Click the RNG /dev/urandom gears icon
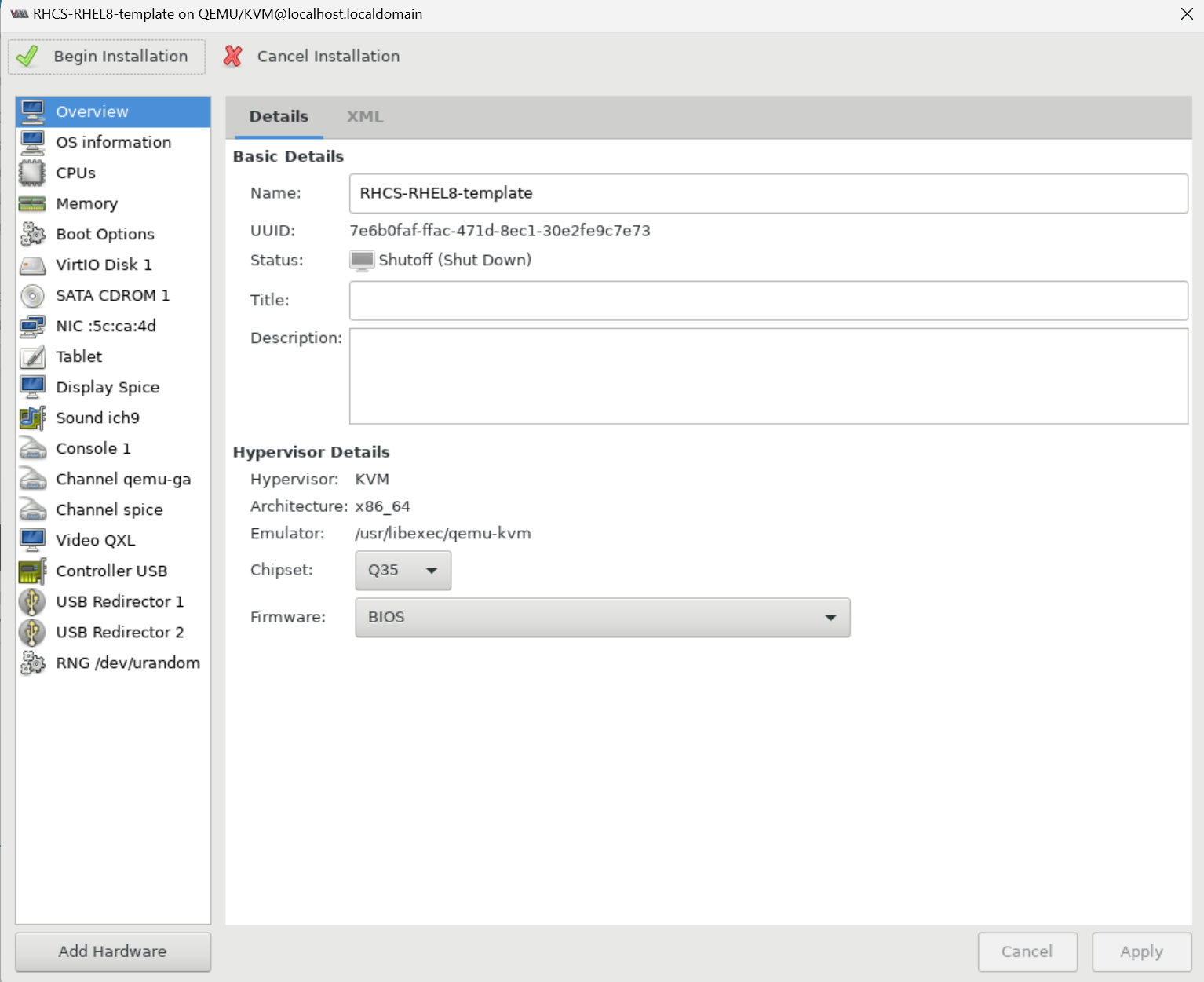Viewport: 1204px width, 982px height. (x=33, y=663)
